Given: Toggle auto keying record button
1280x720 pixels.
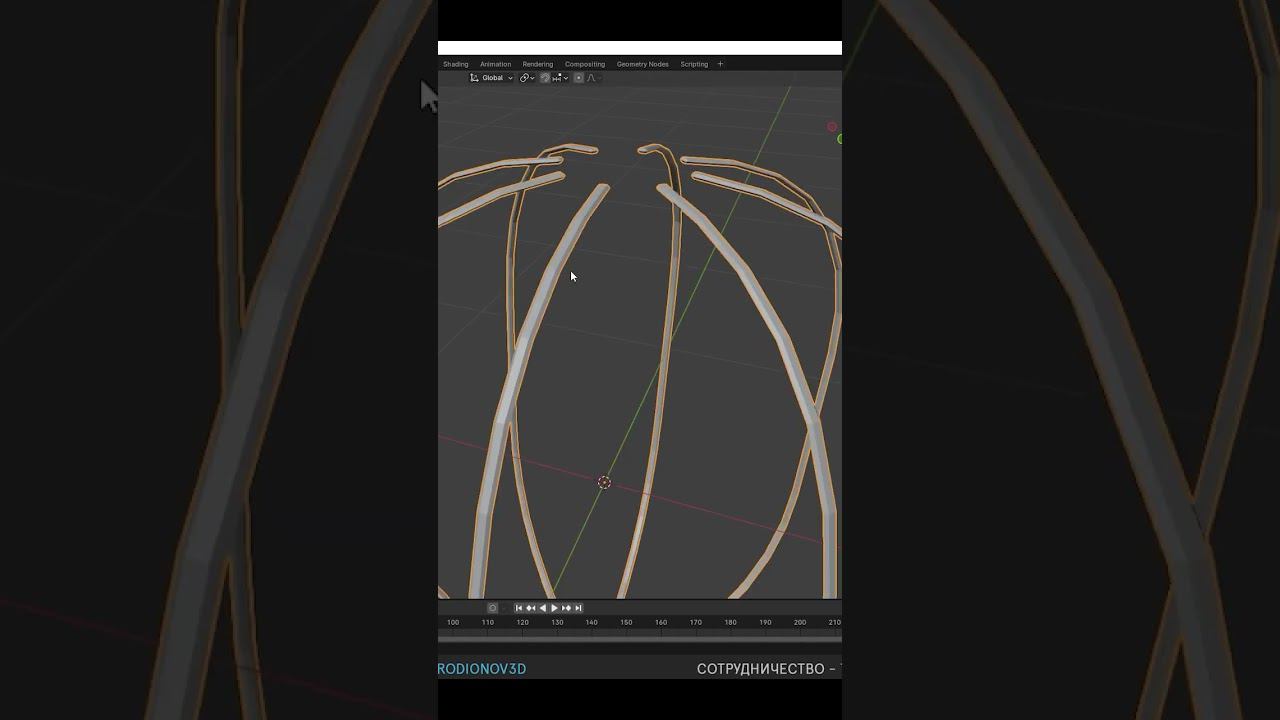Looking at the screenshot, I should (x=492, y=608).
